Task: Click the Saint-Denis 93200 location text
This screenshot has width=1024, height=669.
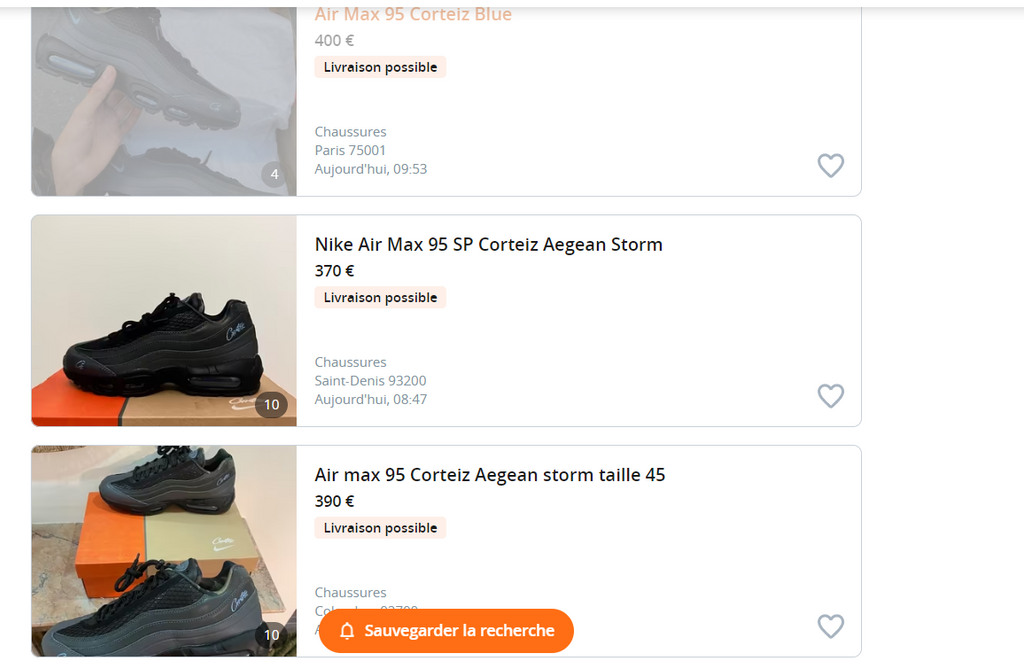Action: pos(370,381)
